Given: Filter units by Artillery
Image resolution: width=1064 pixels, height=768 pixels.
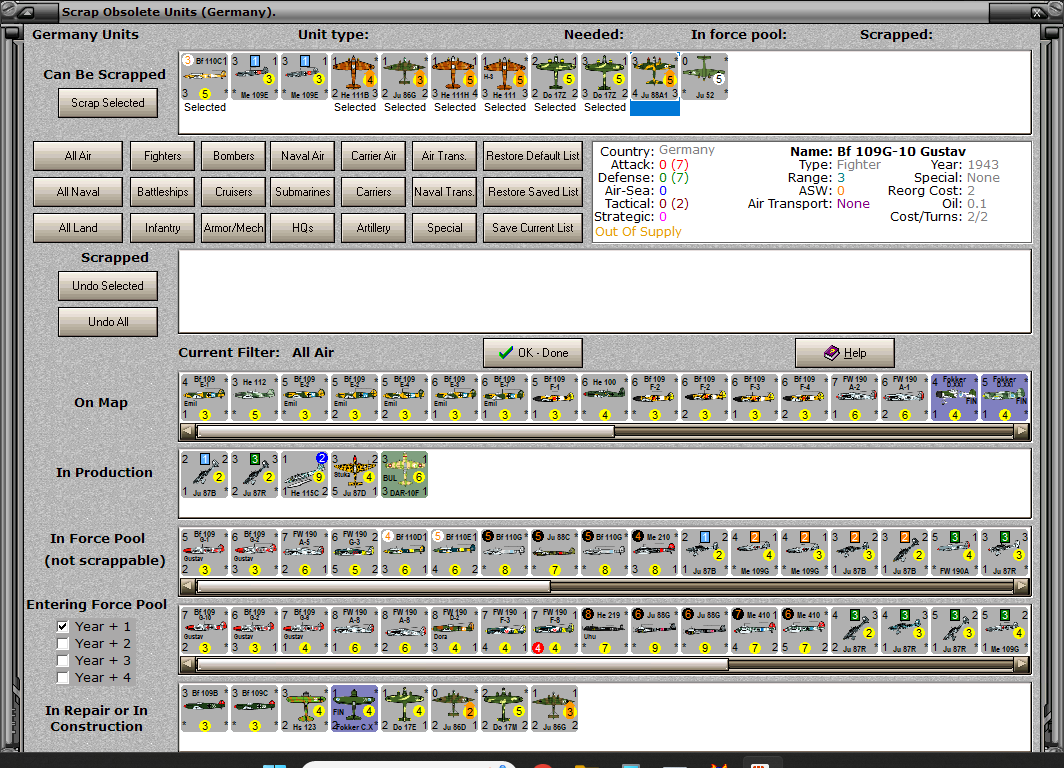Looking at the screenshot, I should (373, 228).
